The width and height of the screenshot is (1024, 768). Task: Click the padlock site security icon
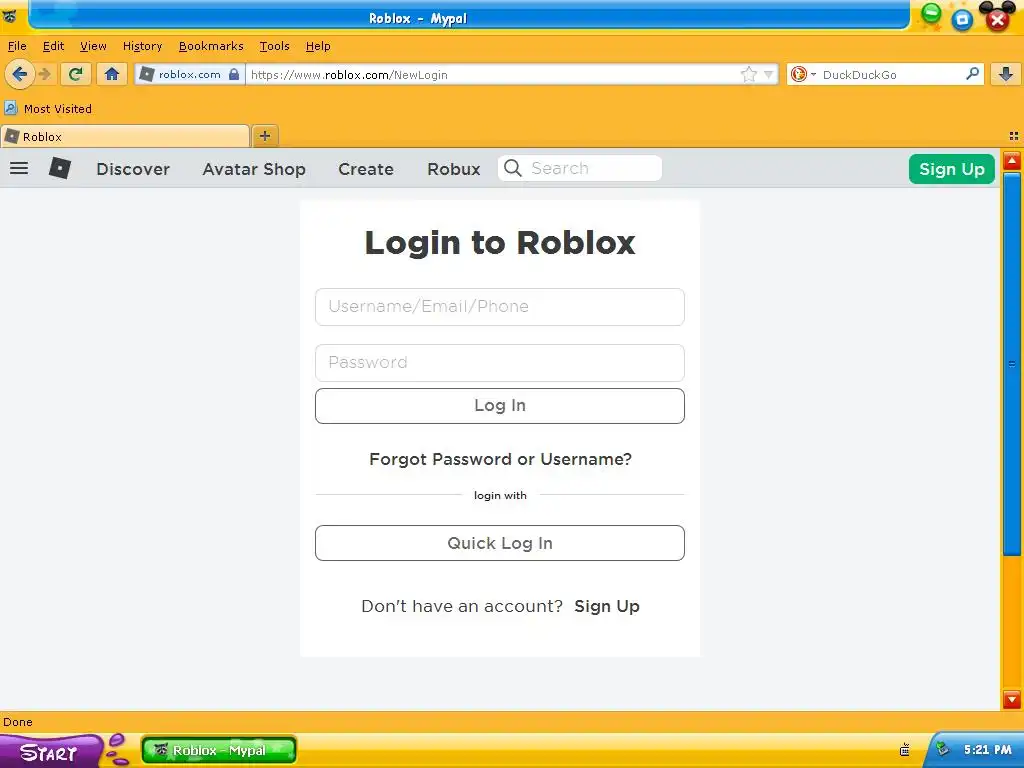(234, 74)
